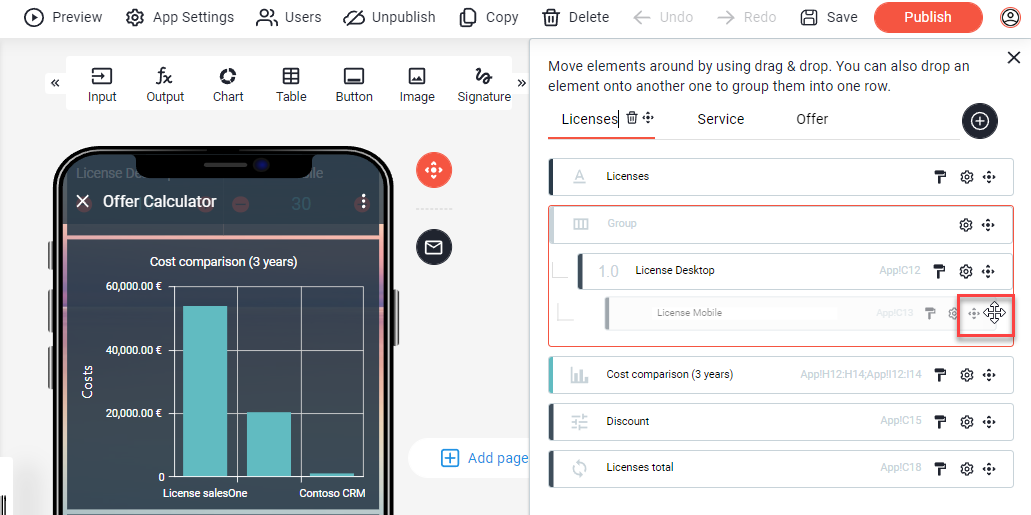Open settings gear for License Desktop
This screenshot has width=1031, height=515.
pos(966,270)
